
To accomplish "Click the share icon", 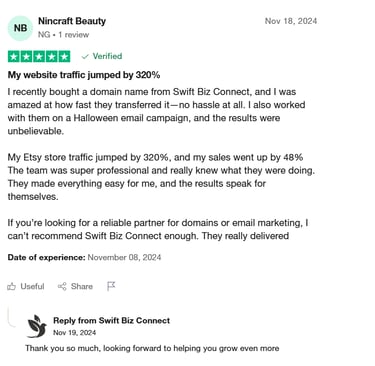I will coord(62,286).
